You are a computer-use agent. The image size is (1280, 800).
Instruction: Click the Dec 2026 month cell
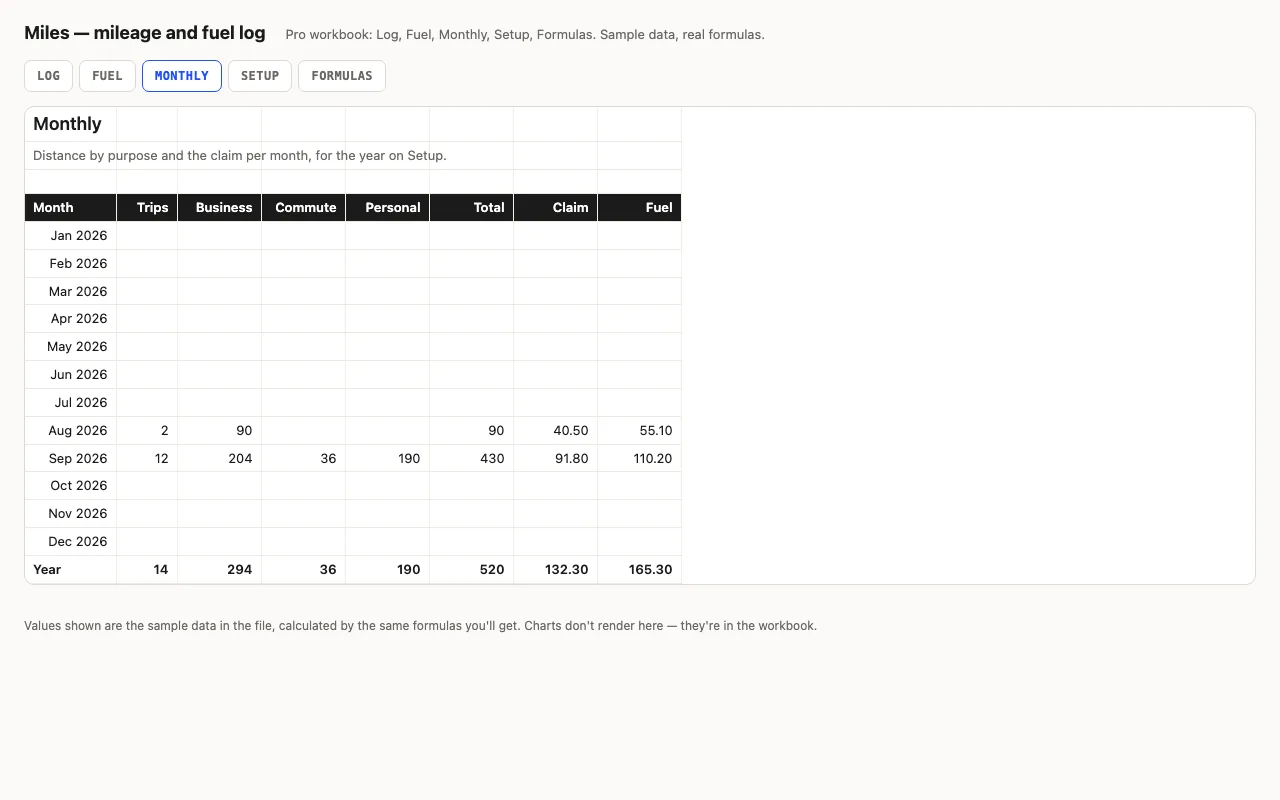tap(71, 542)
